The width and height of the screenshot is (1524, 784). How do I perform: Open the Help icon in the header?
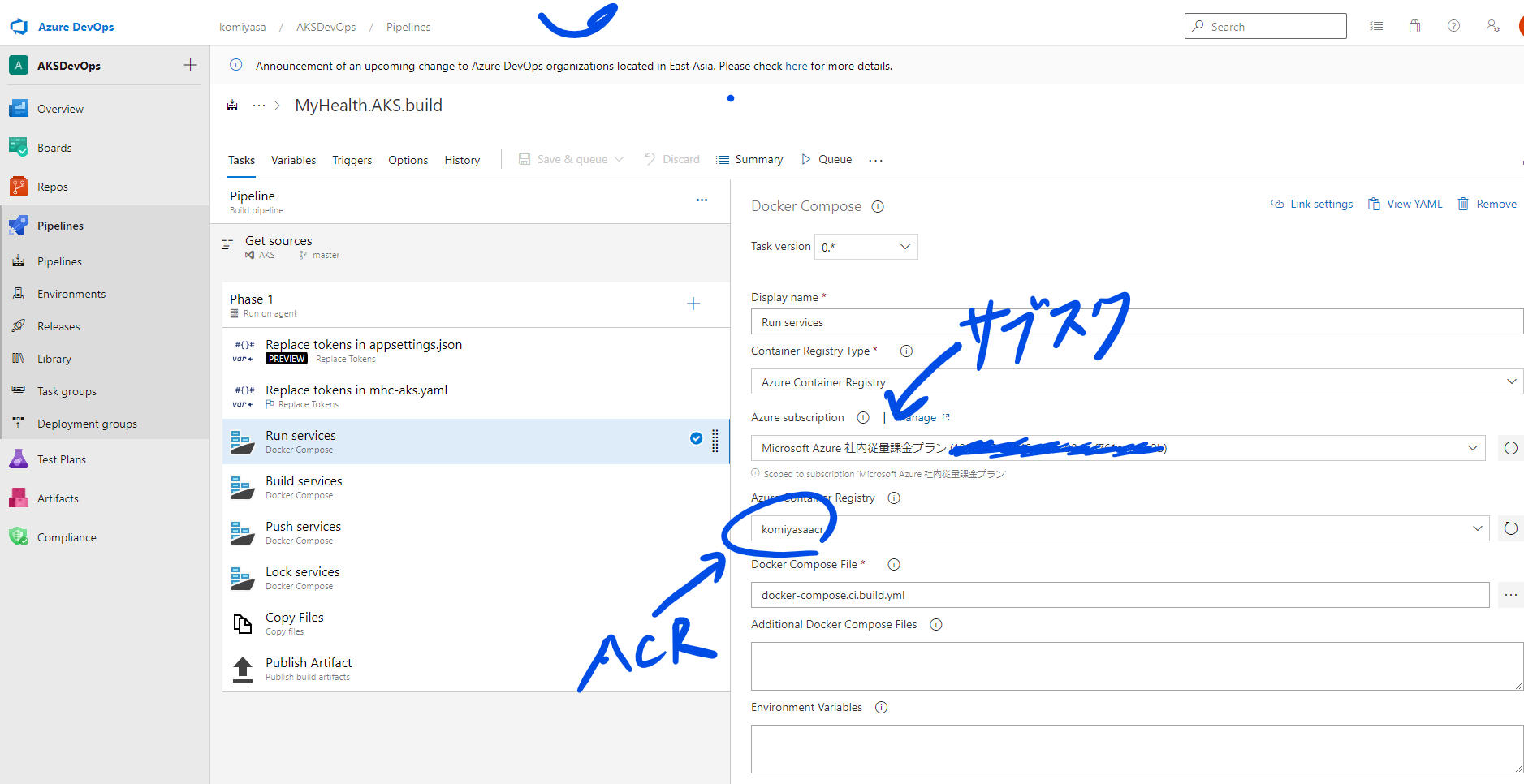tap(1453, 26)
